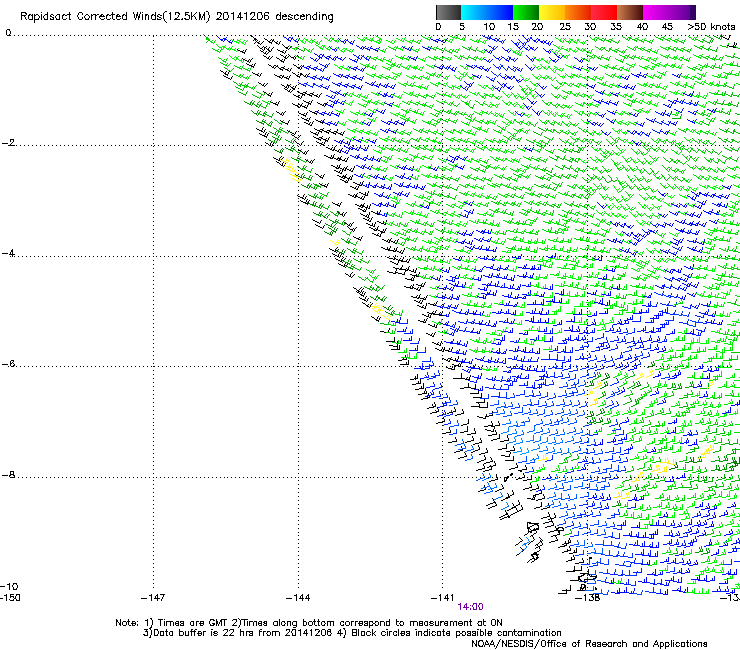Click the -144 longitude axis label
The image size is (740, 650).
point(298,598)
